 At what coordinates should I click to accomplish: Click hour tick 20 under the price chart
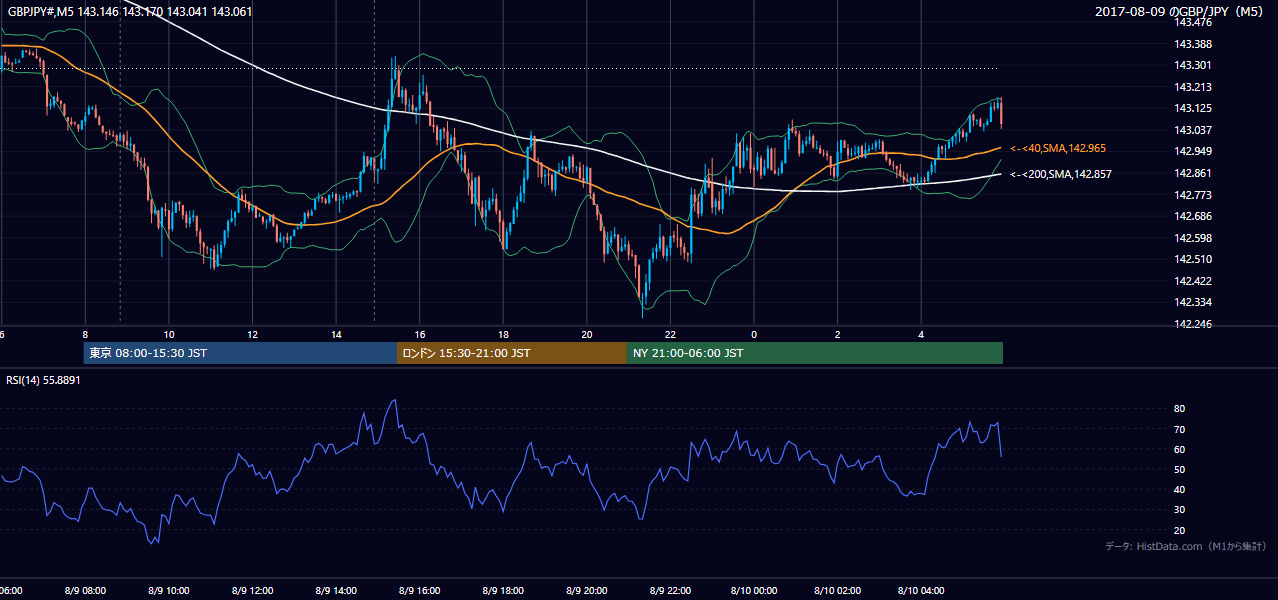coord(587,335)
